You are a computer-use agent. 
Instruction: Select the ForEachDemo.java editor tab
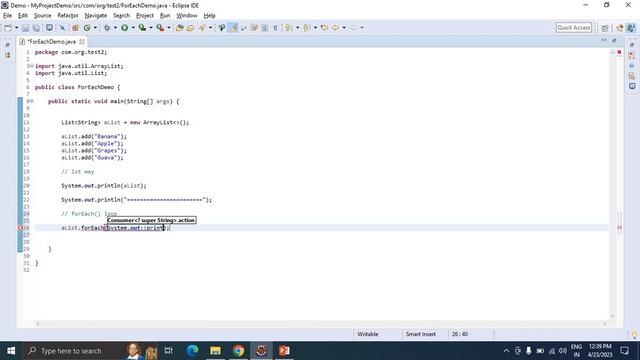pos(51,42)
